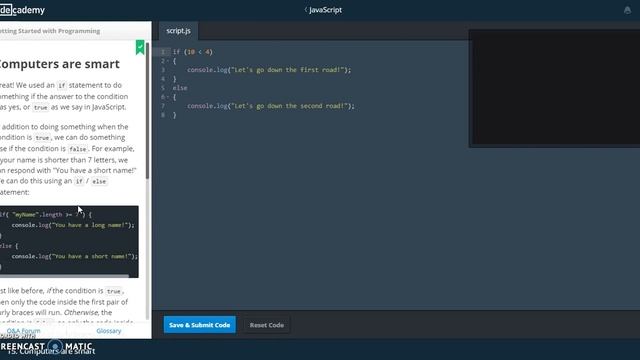Click the green completed bookmark icon
This screenshot has height=360, width=640.
click(140, 47)
